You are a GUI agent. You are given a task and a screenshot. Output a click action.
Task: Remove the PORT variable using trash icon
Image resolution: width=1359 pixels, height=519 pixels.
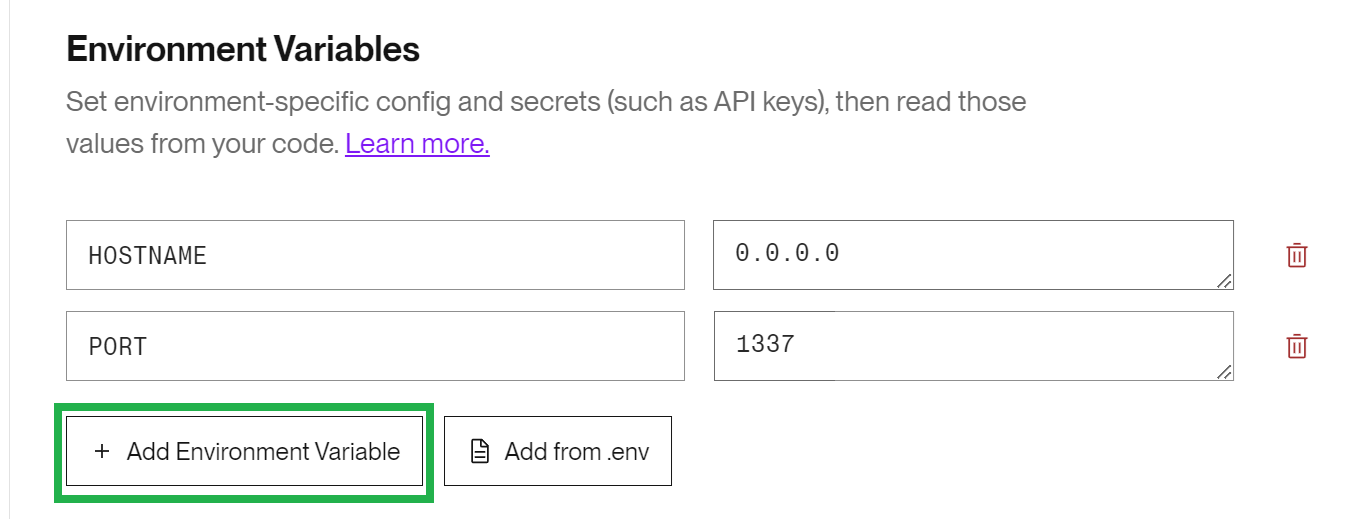click(1296, 346)
